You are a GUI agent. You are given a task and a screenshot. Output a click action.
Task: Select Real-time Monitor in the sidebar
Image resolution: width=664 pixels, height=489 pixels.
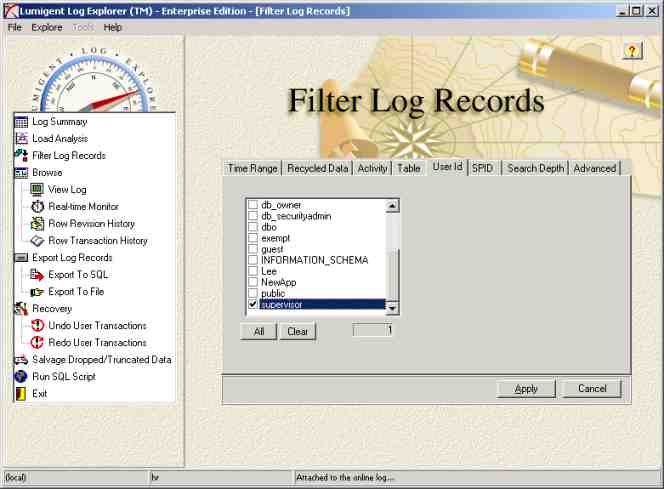(x=83, y=207)
